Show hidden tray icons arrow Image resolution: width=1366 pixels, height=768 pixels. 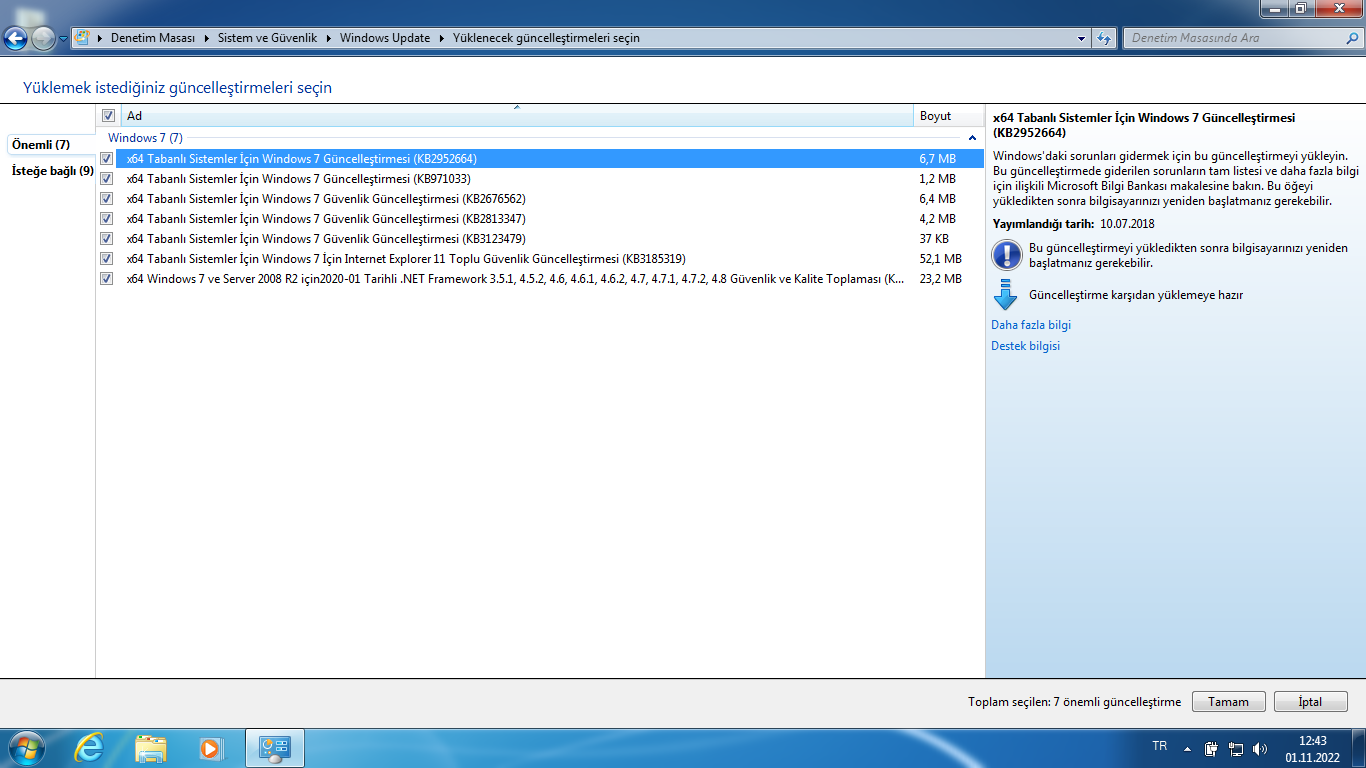[1188, 748]
